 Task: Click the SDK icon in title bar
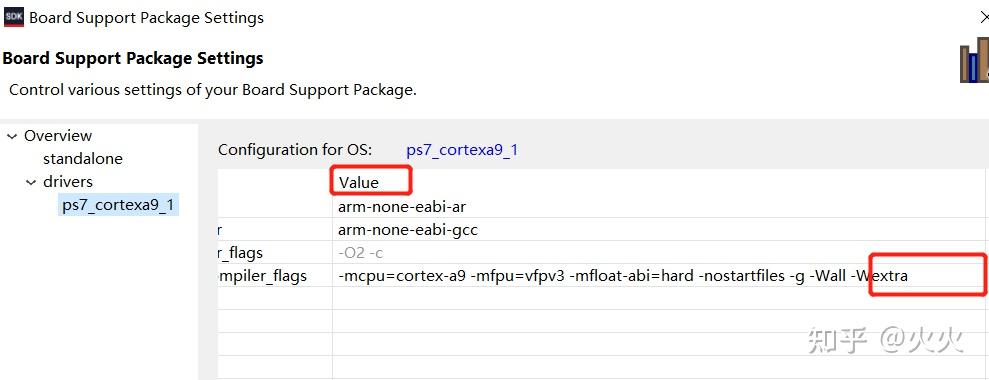tap(14, 17)
